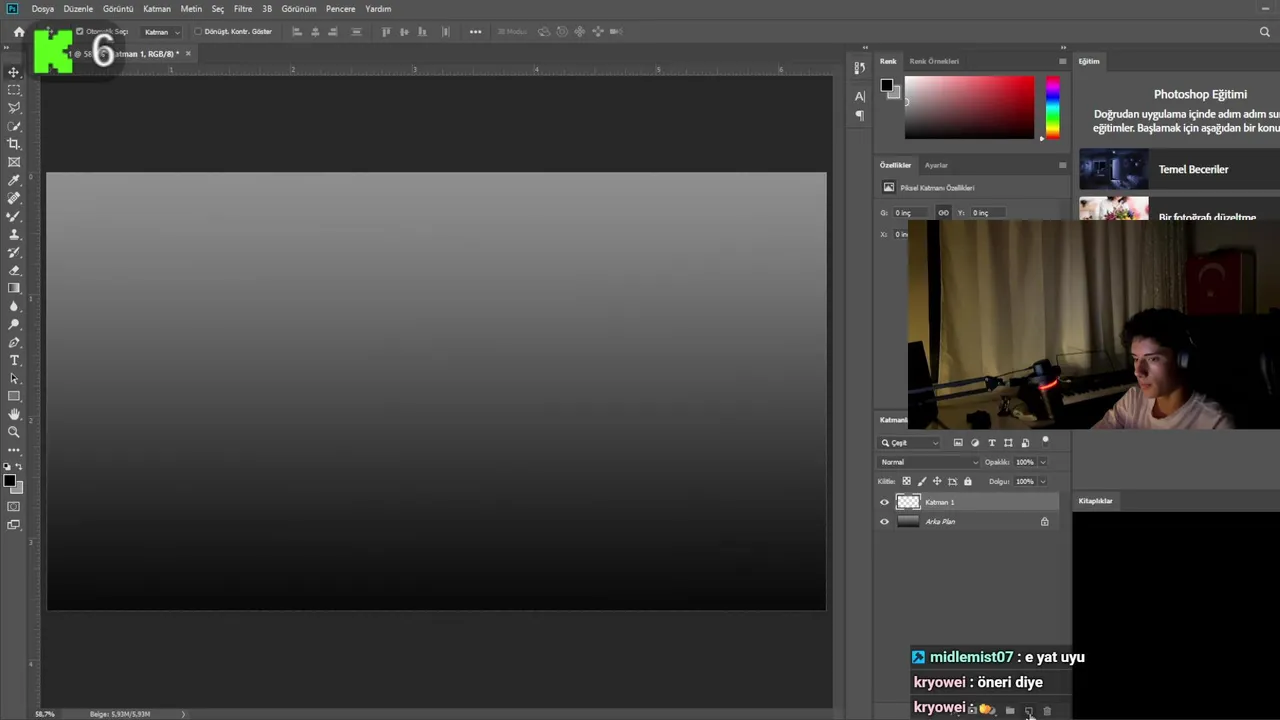The height and width of the screenshot is (720, 1280).
Task: Select the Healing Brush tool
Action: [14, 198]
